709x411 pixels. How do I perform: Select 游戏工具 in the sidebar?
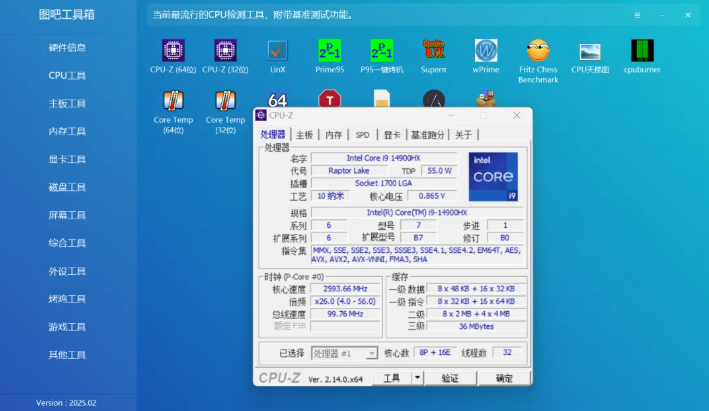(67, 327)
